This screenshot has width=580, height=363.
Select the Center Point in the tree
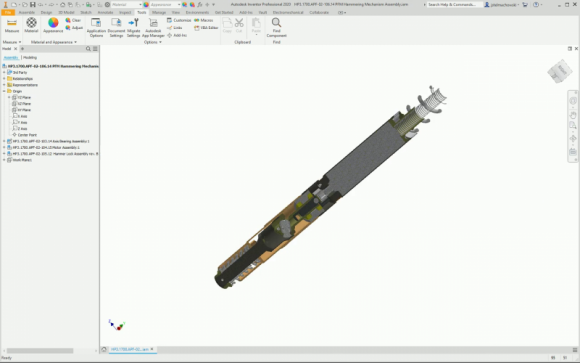click(x=24, y=135)
